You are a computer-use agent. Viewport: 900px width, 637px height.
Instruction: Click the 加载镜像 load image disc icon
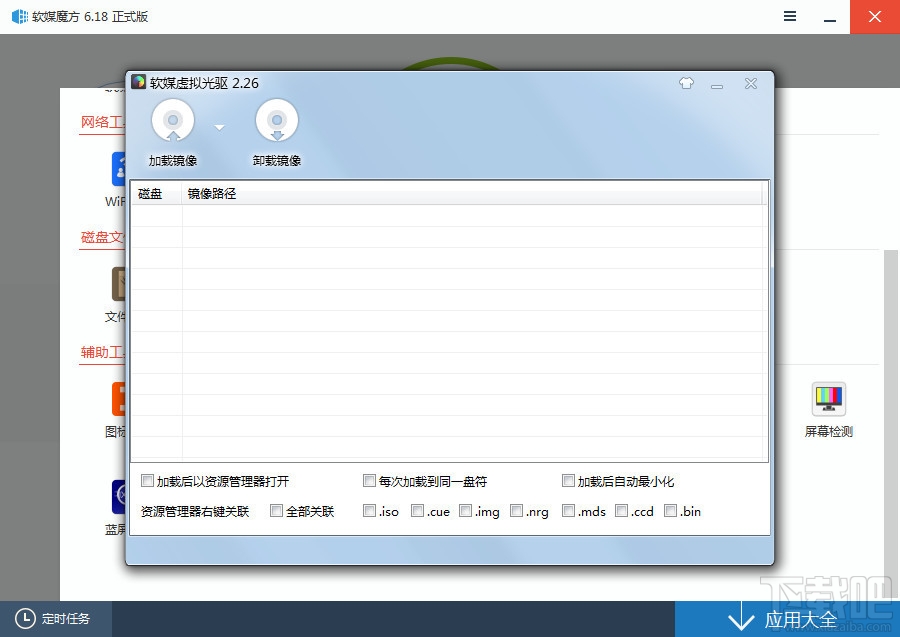point(173,121)
